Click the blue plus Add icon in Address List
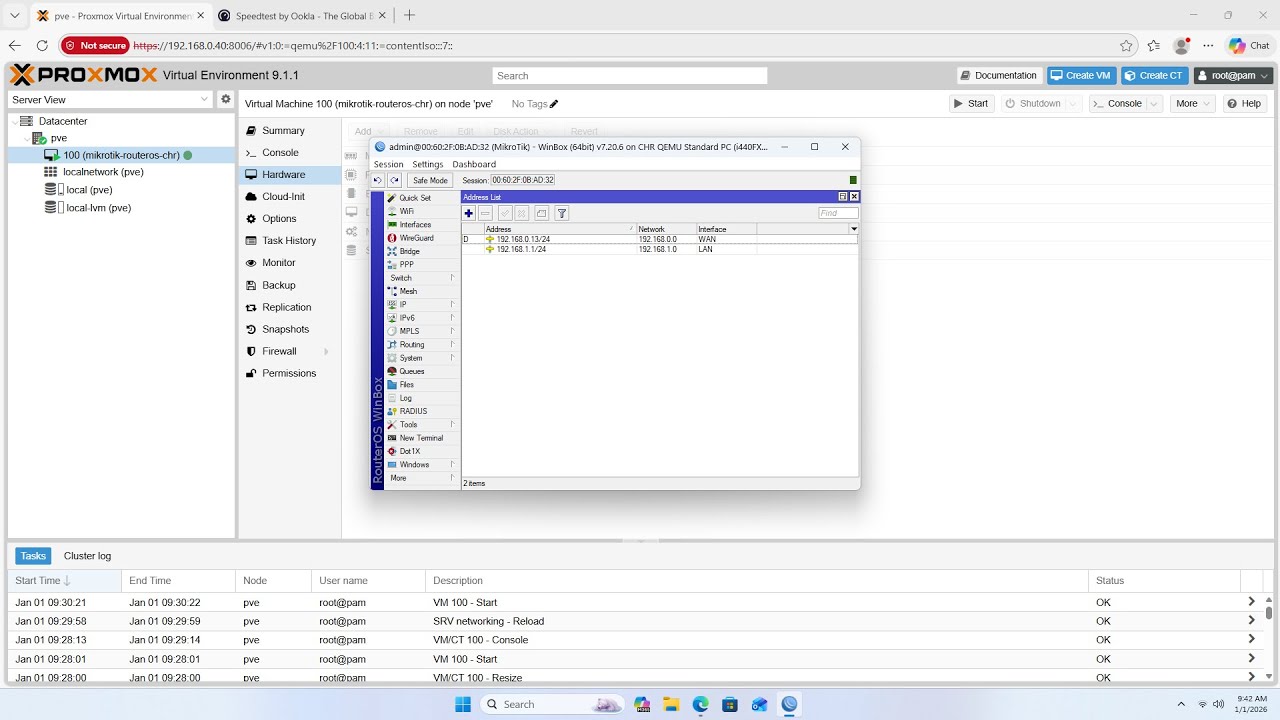This screenshot has height=720, width=1280. click(x=469, y=213)
